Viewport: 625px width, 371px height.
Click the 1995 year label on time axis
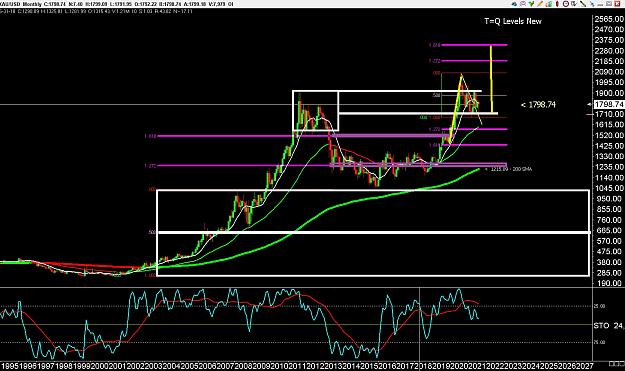(9, 366)
